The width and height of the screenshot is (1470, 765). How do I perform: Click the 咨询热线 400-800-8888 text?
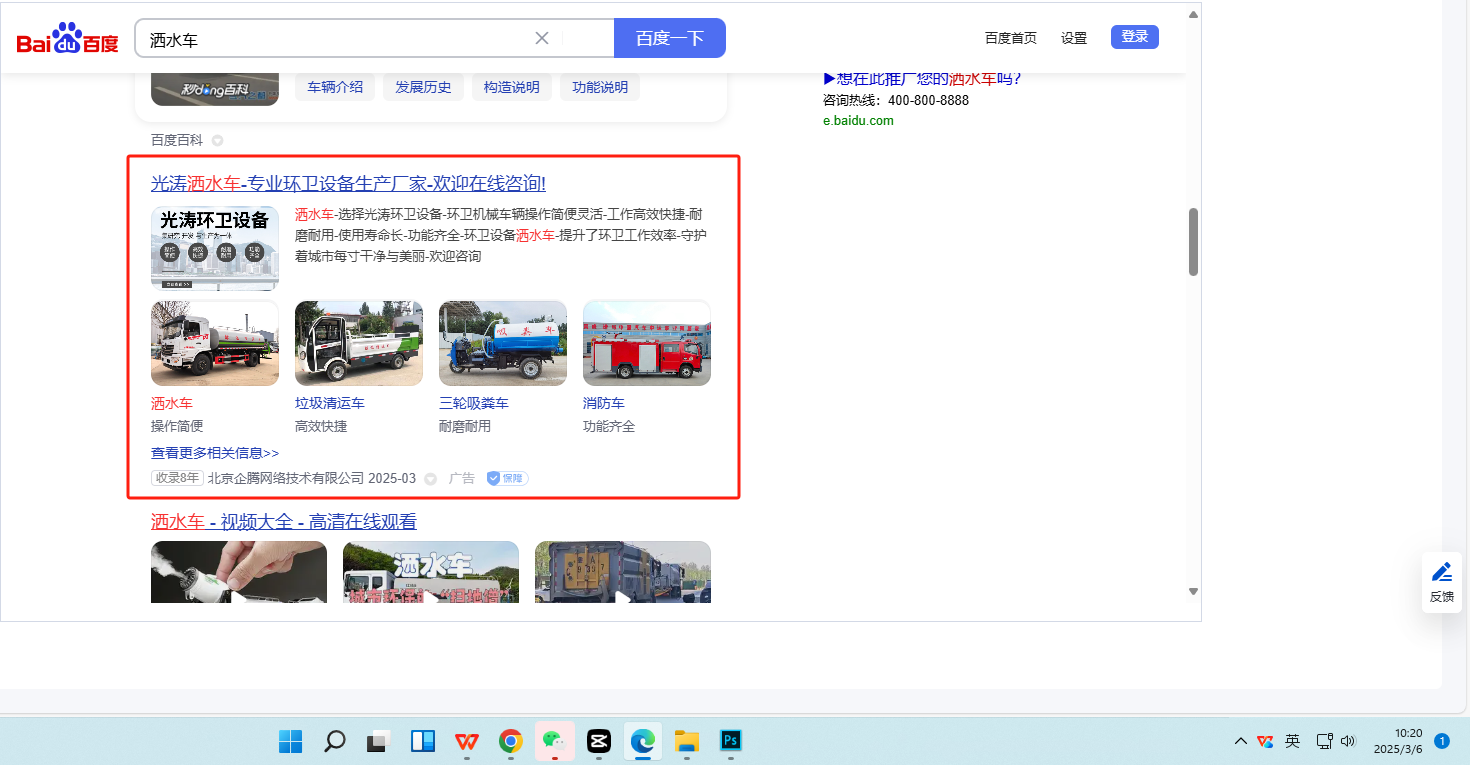(x=896, y=100)
